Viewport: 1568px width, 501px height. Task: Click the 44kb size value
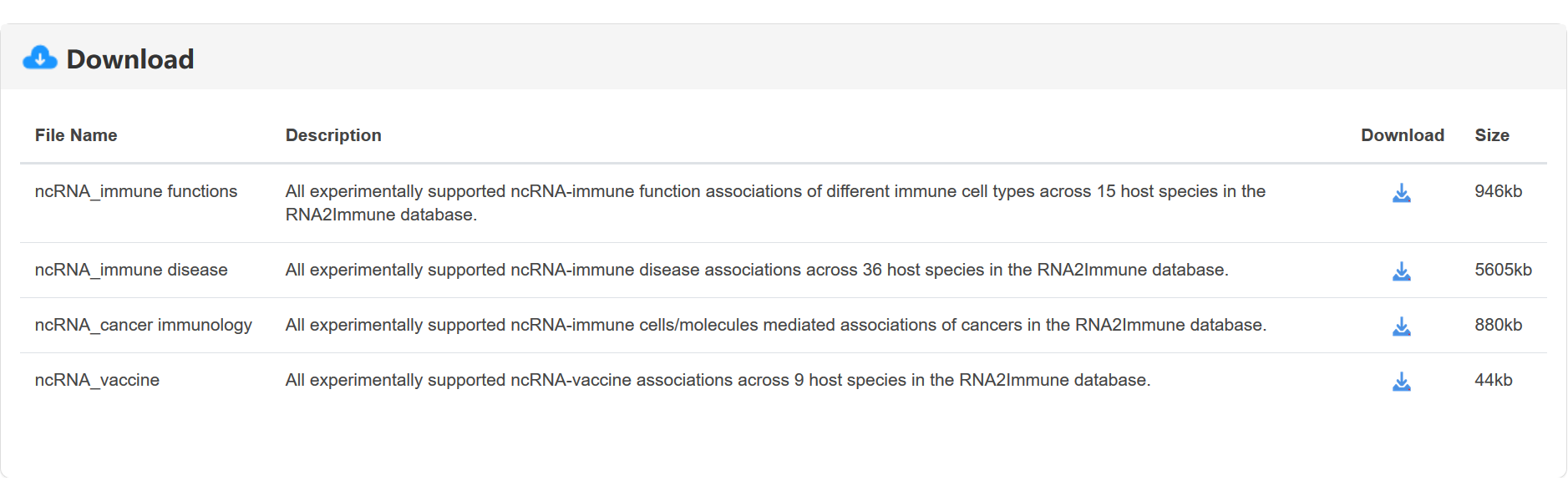(1494, 380)
